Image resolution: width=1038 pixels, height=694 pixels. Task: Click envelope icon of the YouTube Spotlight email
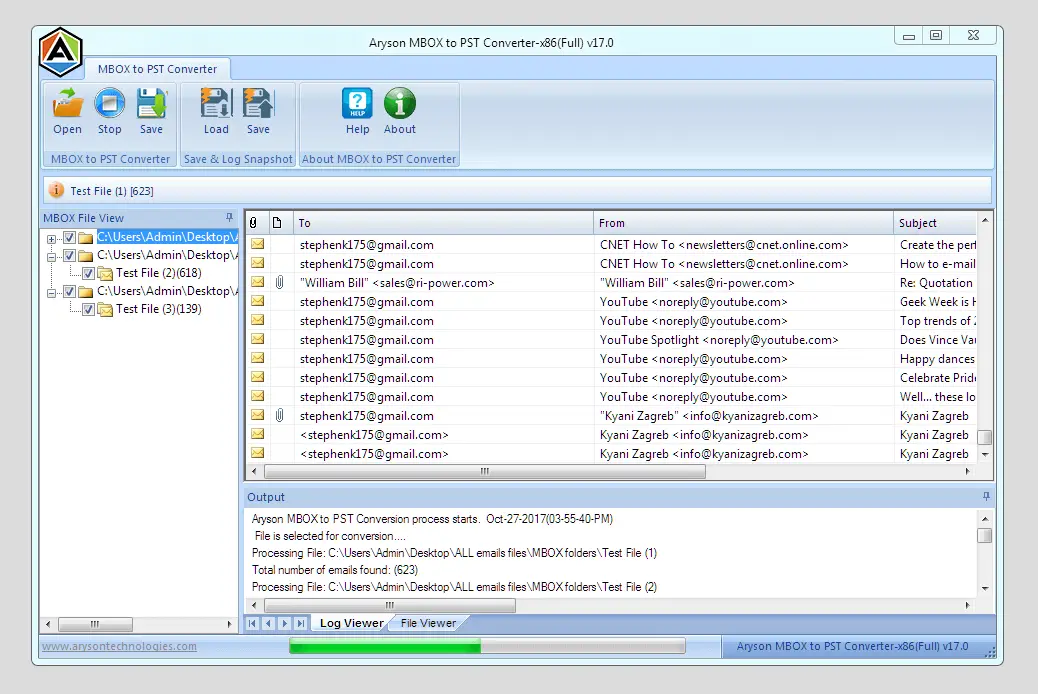tap(258, 340)
